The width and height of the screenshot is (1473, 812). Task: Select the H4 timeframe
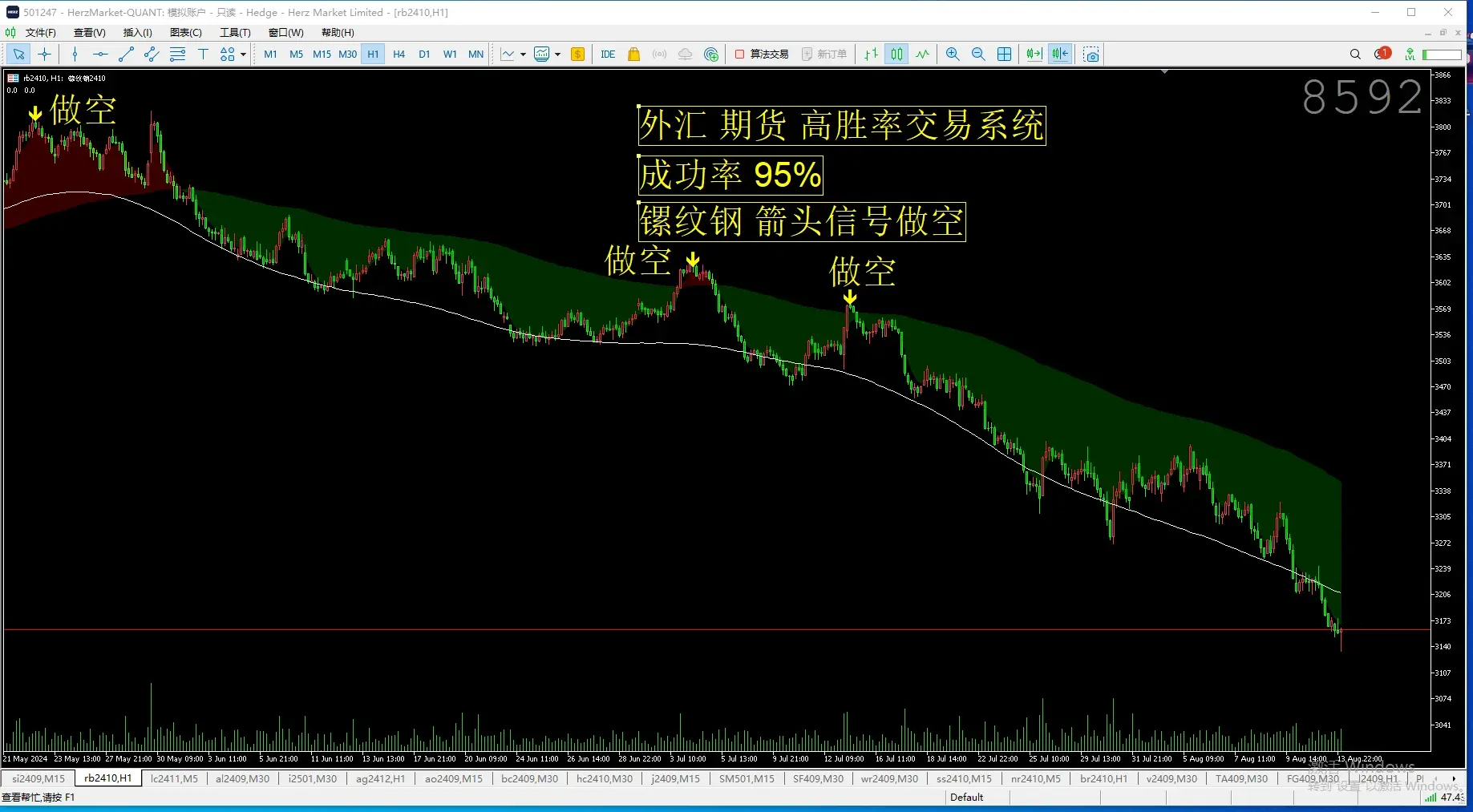[x=399, y=54]
